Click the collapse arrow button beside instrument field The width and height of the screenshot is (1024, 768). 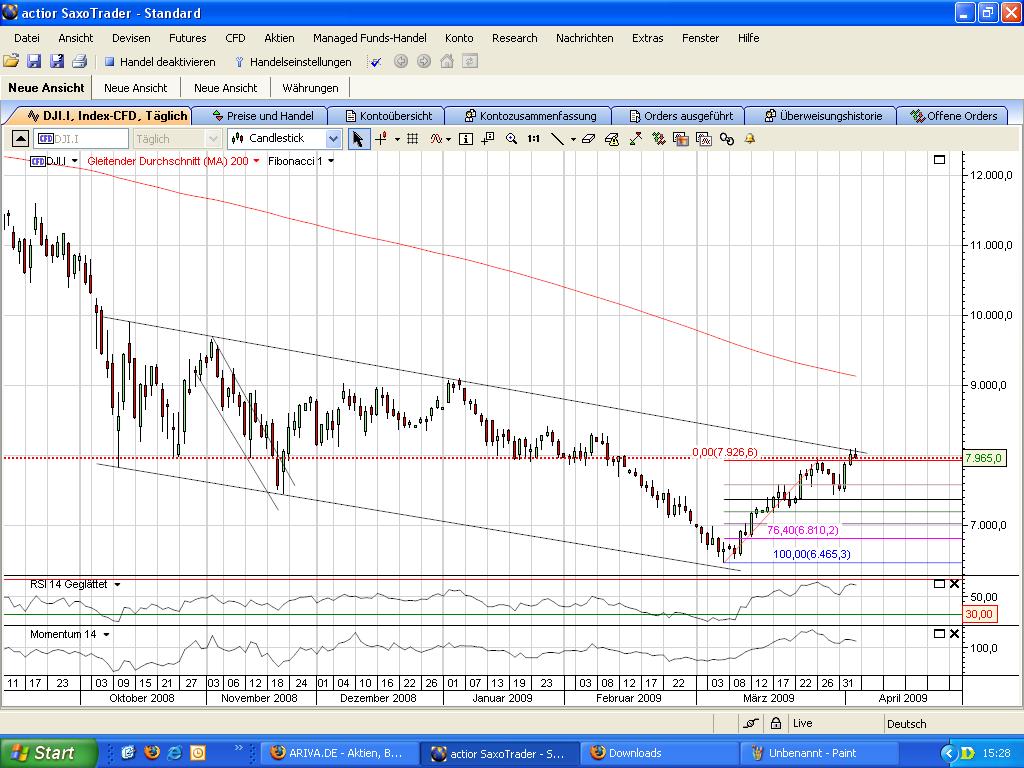(20, 138)
